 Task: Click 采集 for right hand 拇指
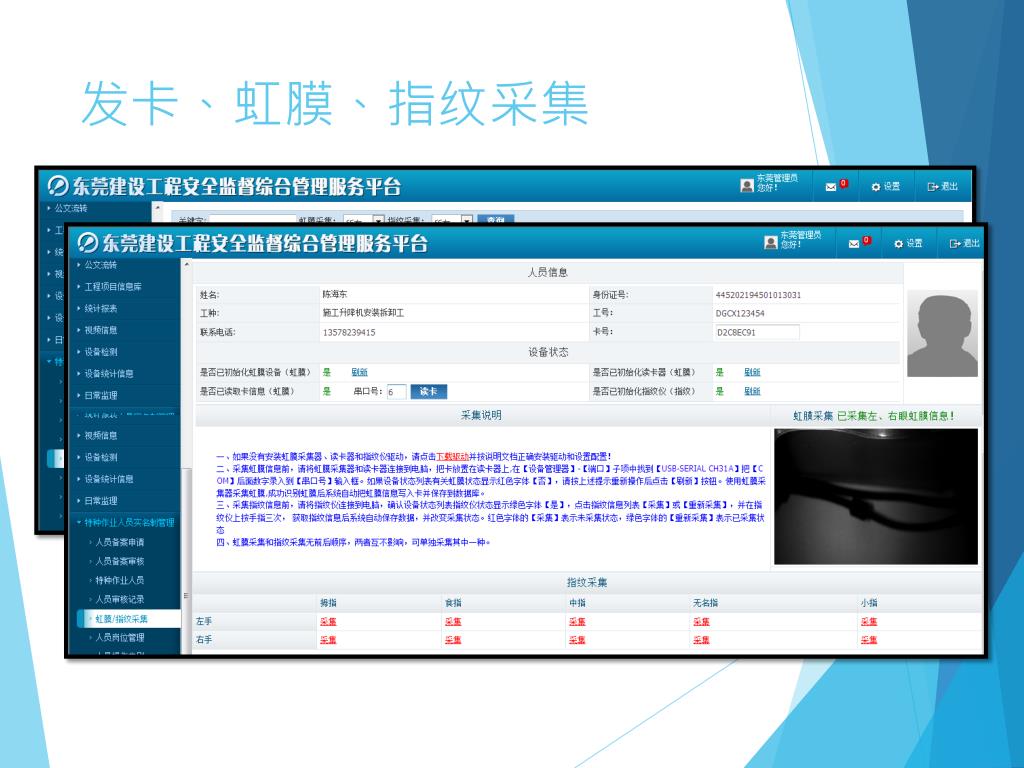point(328,639)
